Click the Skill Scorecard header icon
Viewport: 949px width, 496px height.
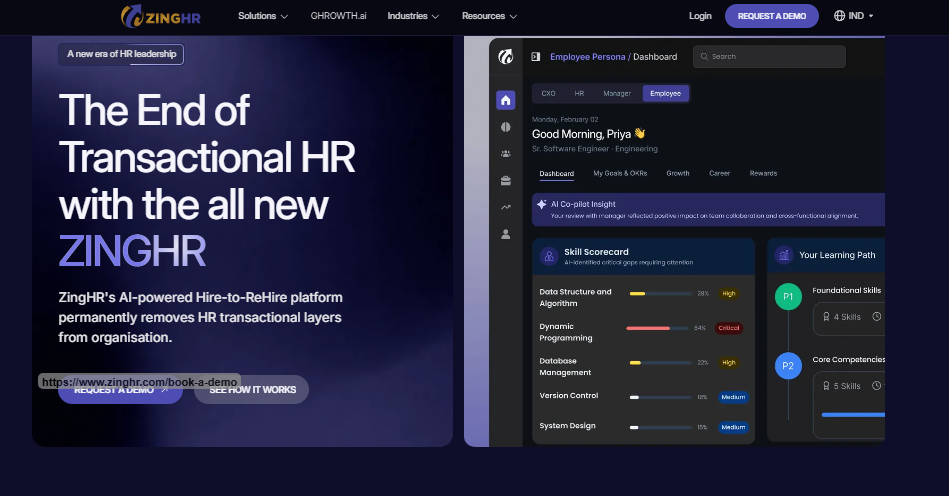click(x=549, y=256)
